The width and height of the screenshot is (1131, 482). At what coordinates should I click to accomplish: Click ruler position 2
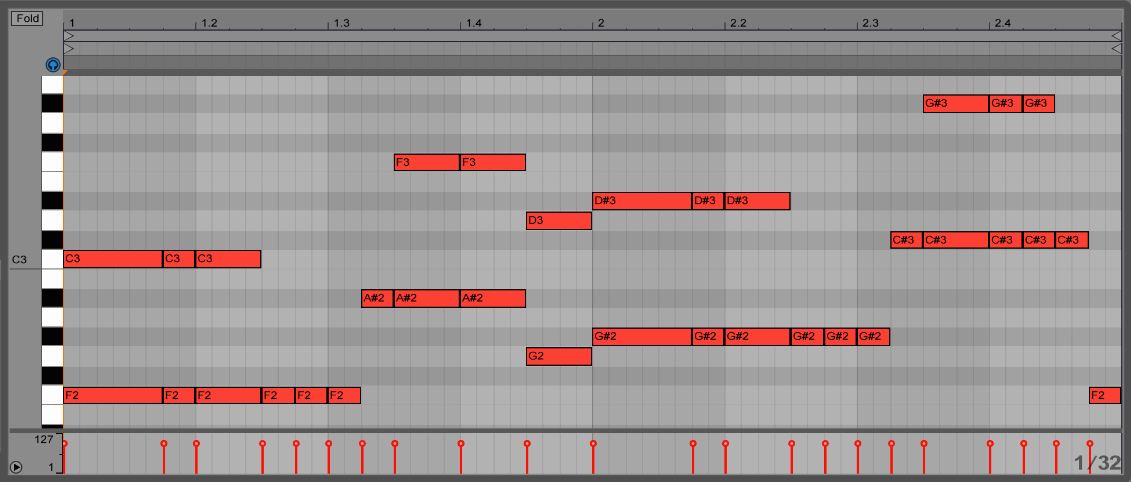(600, 24)
